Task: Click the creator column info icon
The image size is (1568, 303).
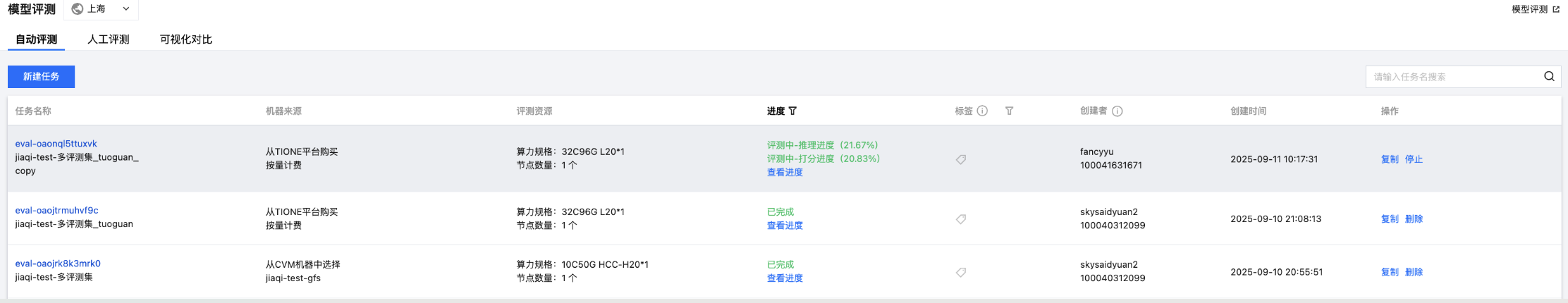Action: [1117, 111]
